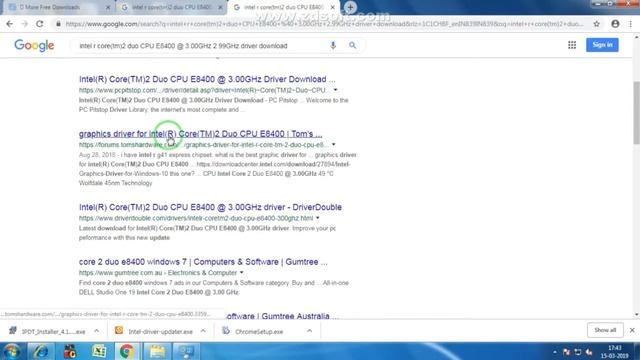Open the DriverDouble E8400 driver result
Image resolution: width=640 pixels, height=360 pixels.
click(x=210, y=207)
